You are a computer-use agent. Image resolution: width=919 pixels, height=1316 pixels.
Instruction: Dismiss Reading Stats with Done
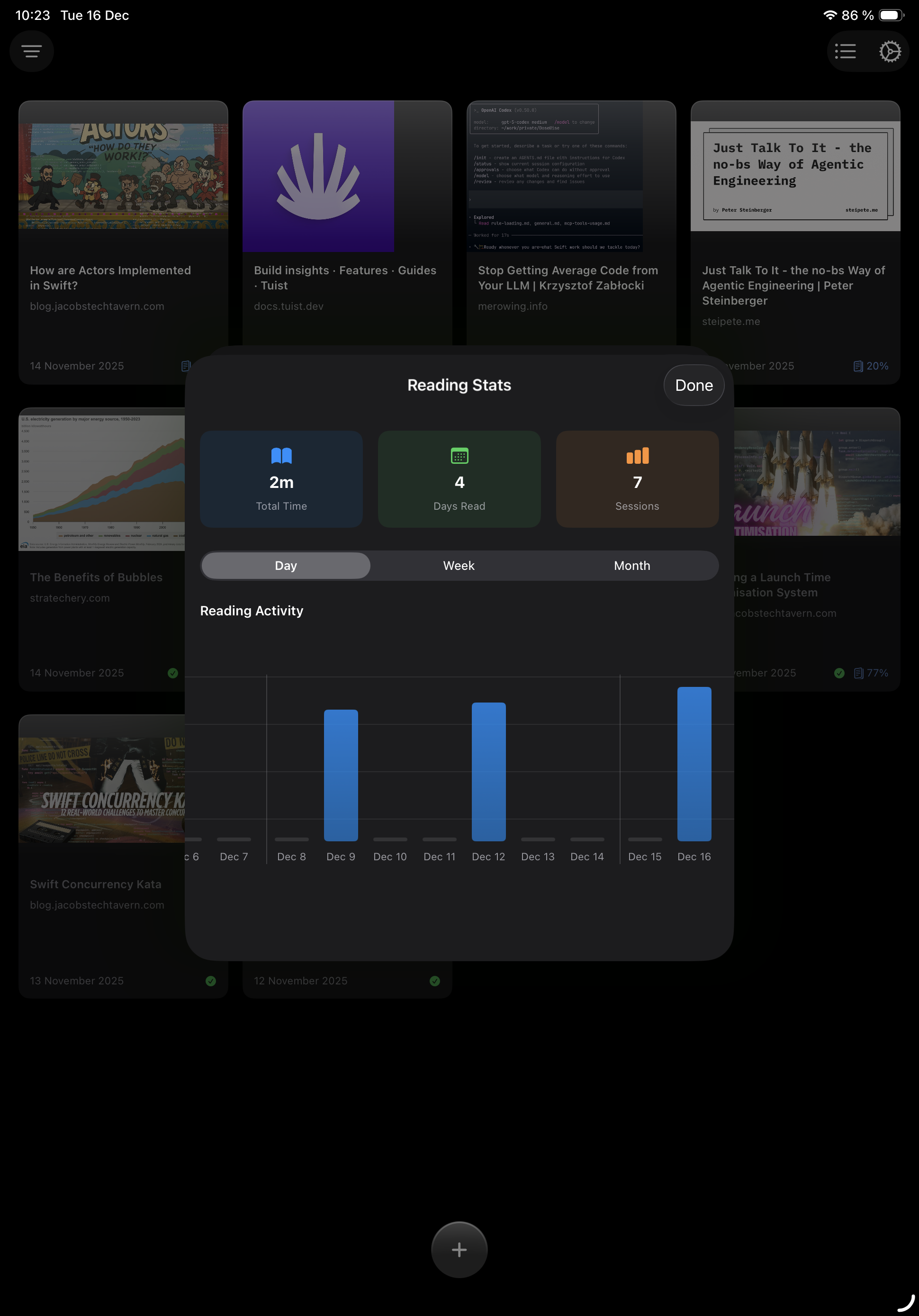(x=693, y=385)
